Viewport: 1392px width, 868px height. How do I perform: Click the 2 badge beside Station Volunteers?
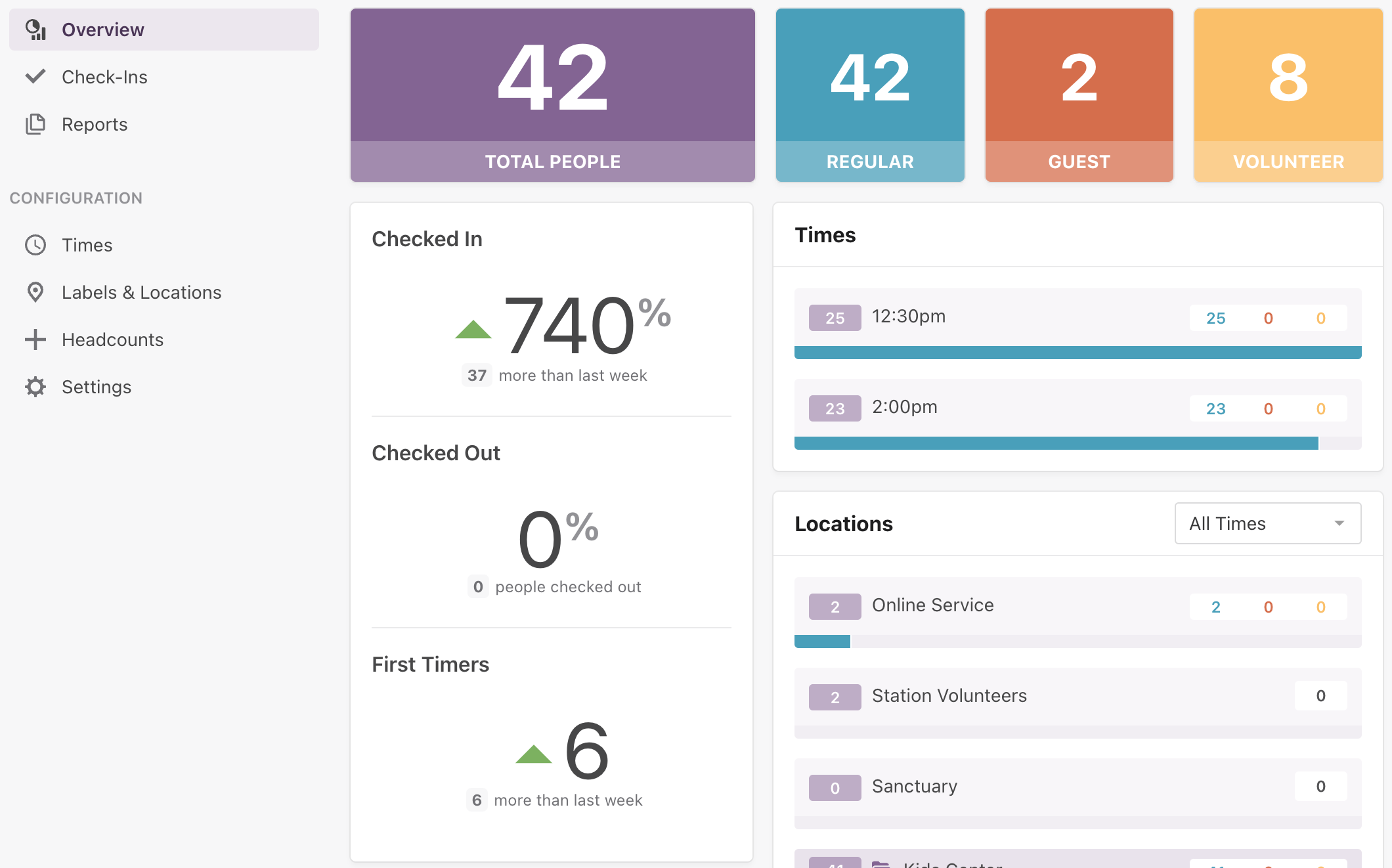coord(835,697)
